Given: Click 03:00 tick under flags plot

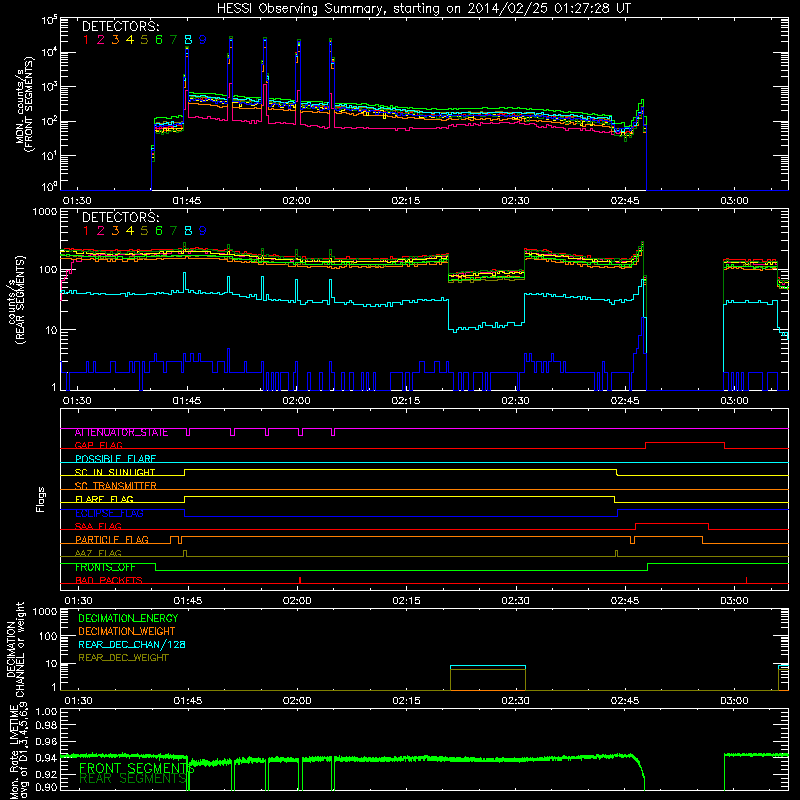Looking at the screenshot, I should 735,601.
